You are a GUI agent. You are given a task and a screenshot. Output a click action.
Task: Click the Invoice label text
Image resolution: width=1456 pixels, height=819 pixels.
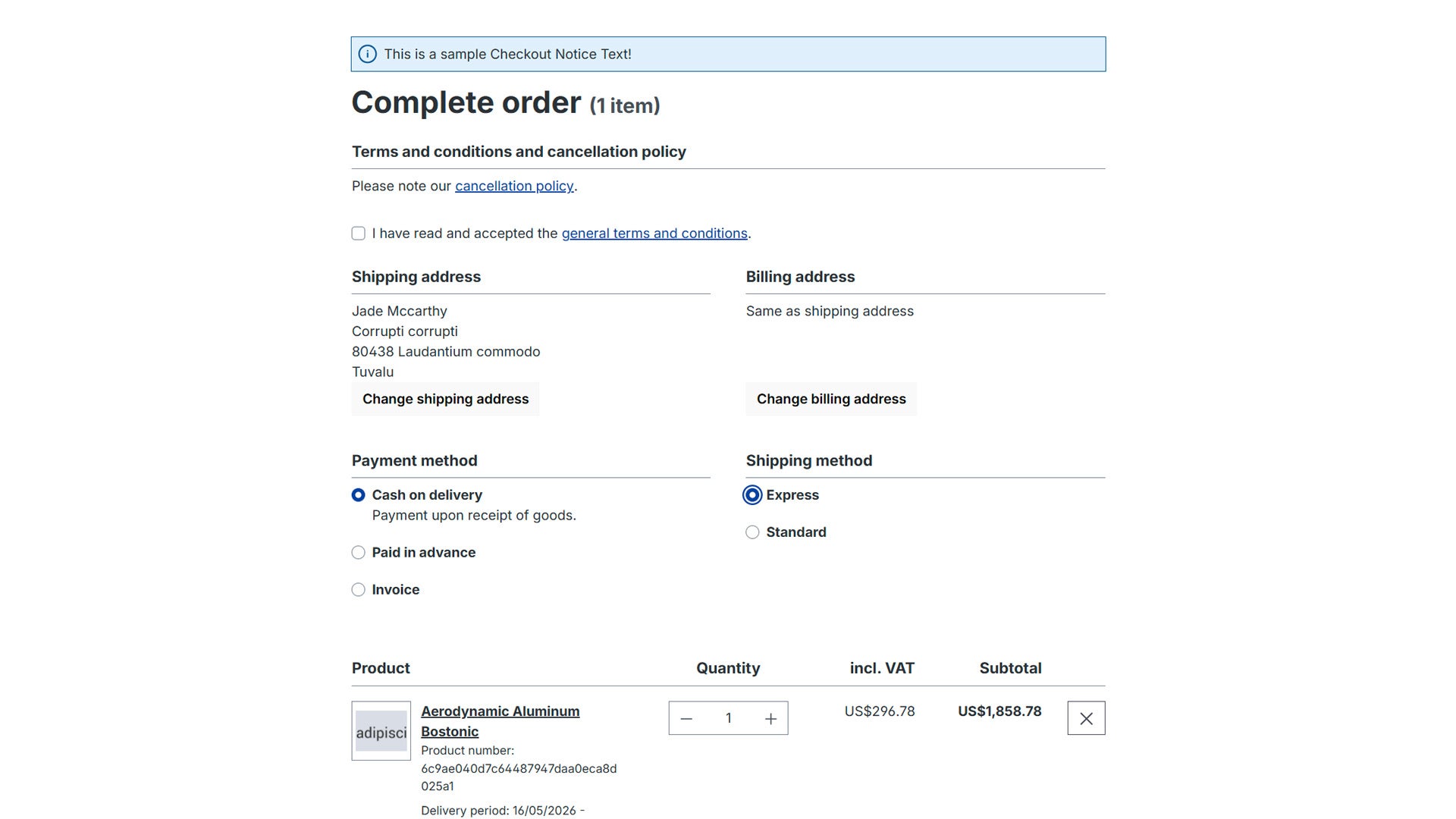(x=396, y=590)
